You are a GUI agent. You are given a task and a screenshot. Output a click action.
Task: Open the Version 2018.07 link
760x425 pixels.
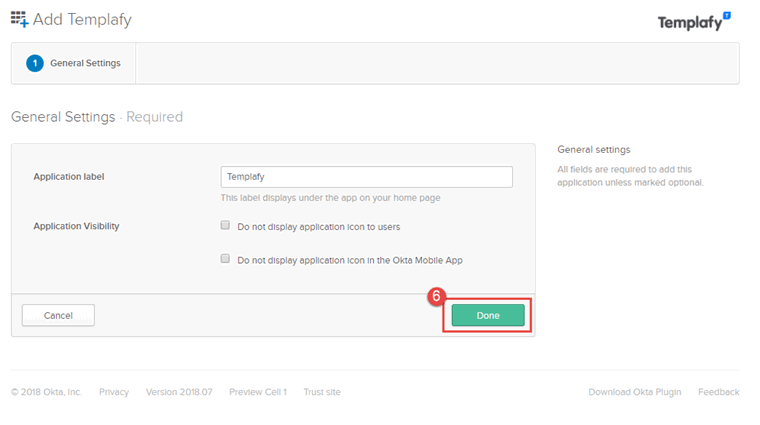tap(179, 392)
